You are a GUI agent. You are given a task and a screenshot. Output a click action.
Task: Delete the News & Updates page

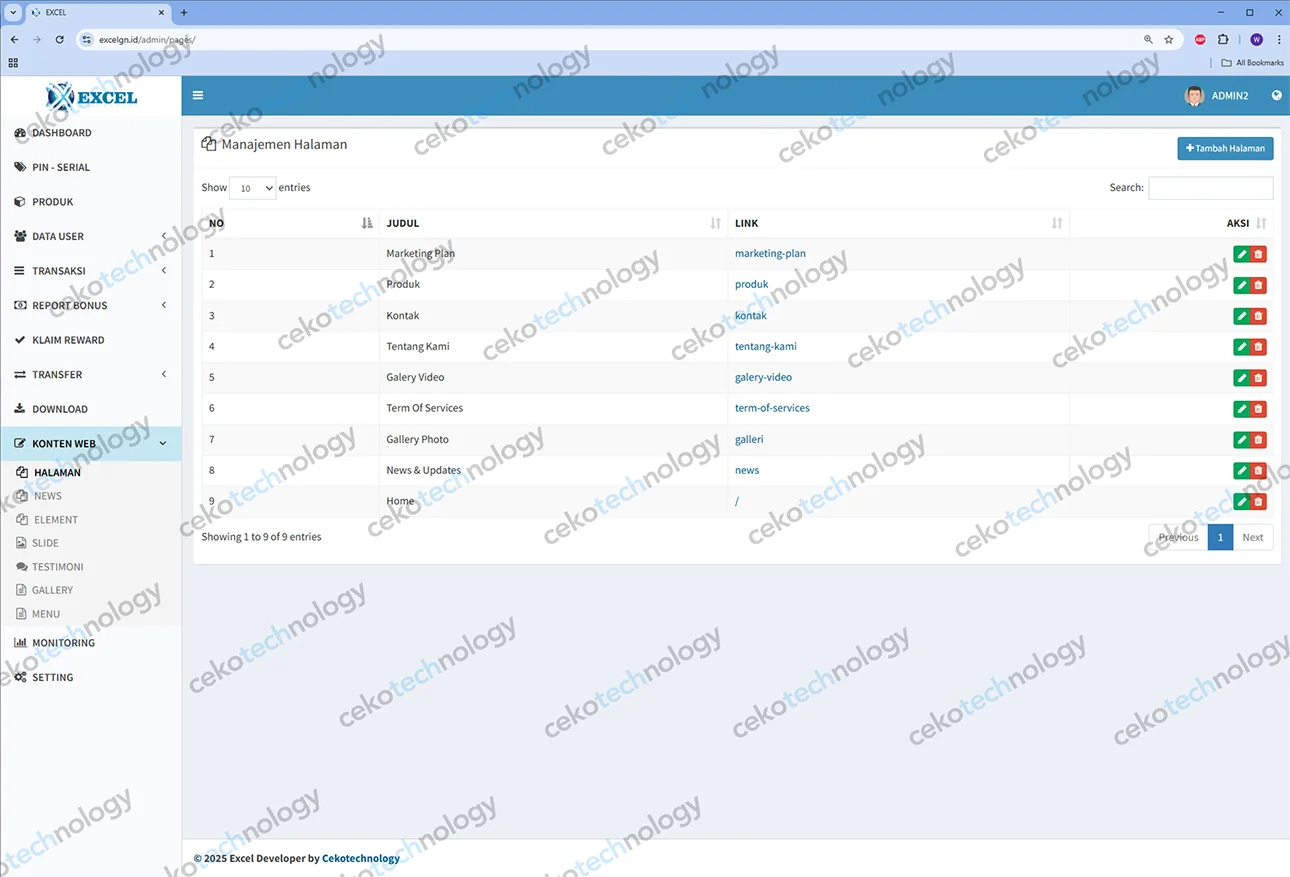tap(1258, 471)
